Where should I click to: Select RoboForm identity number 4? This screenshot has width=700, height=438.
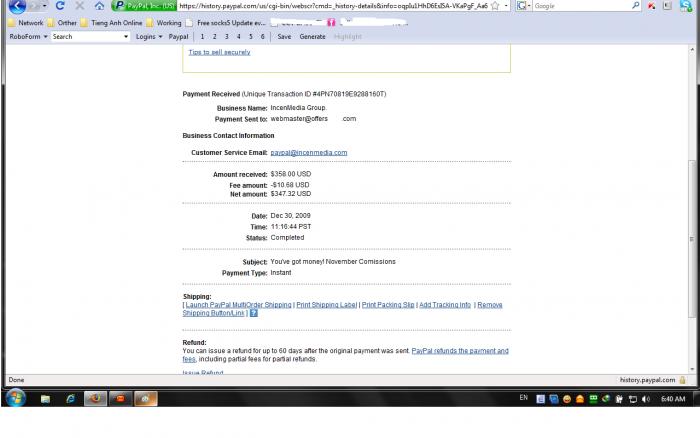click(238, 37)
